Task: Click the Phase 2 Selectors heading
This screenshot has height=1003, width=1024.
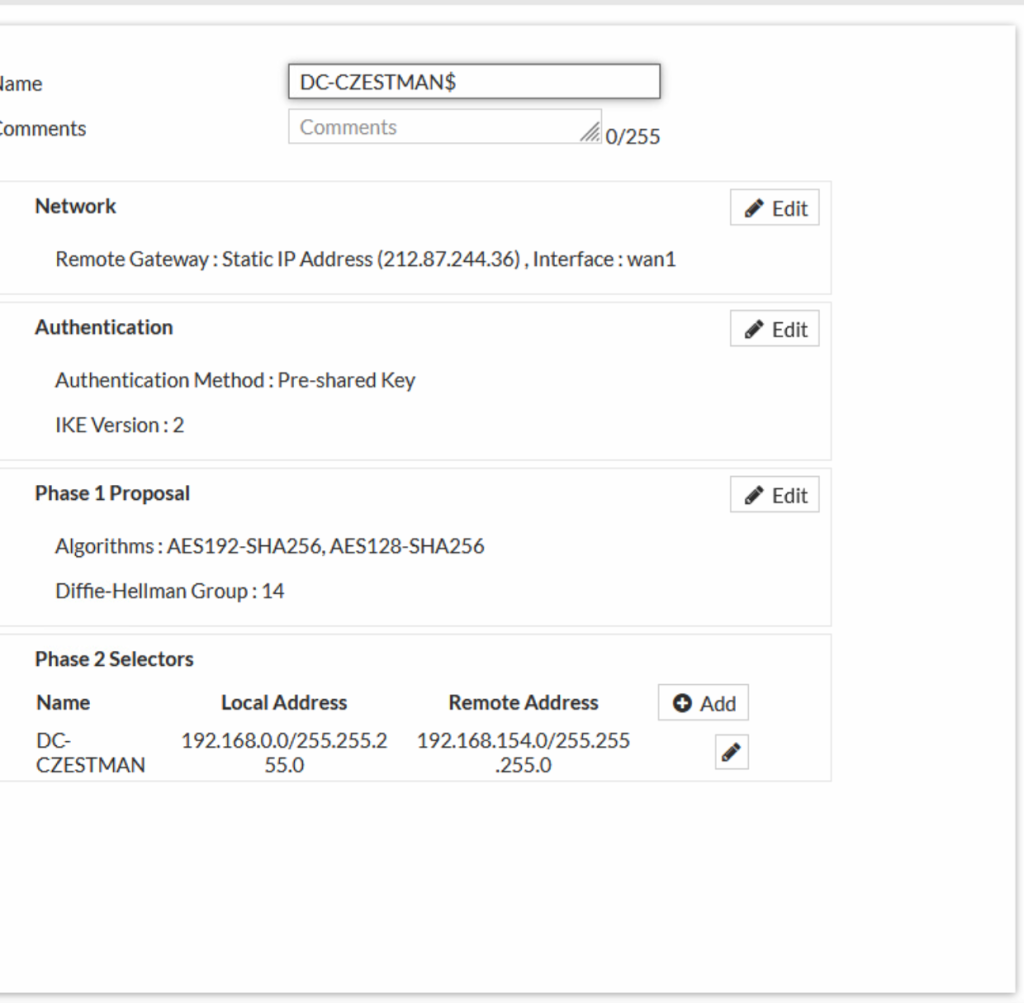Action: pyautogui.click(x=114, y=659)
